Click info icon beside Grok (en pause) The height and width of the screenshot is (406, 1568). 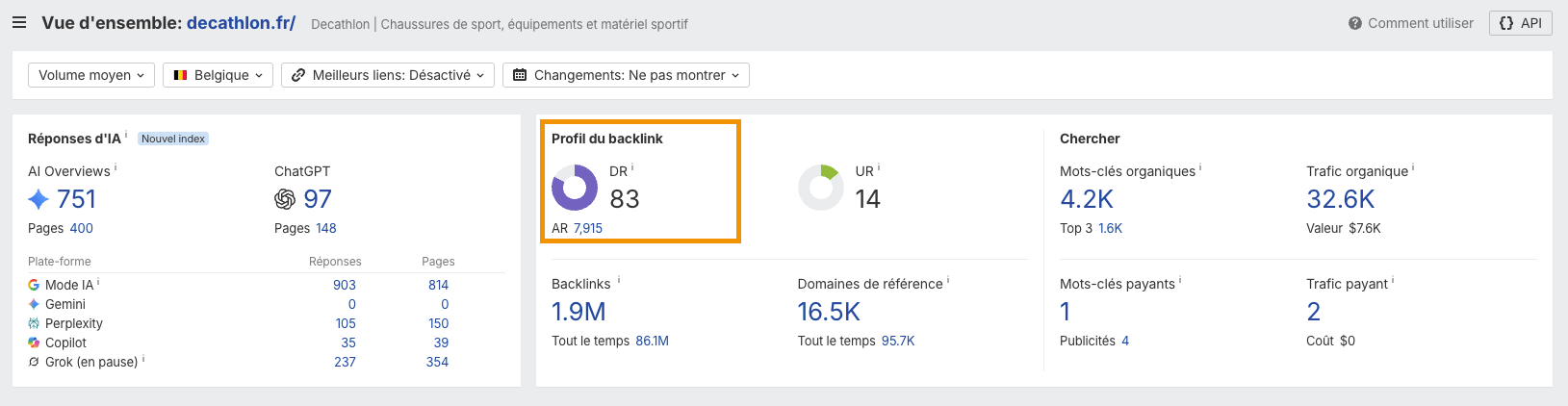click(143, 359)
